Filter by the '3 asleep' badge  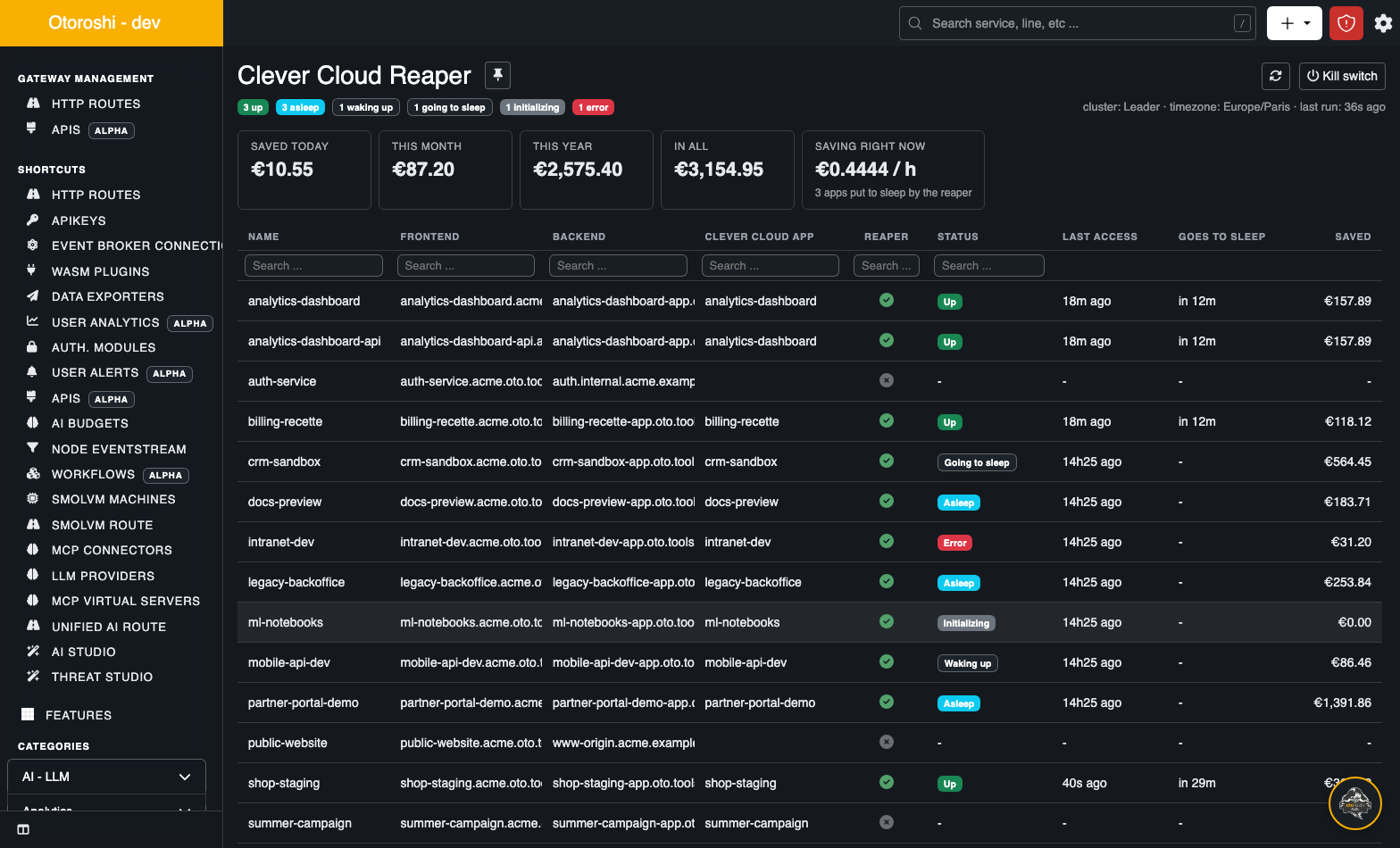point(301,107)
